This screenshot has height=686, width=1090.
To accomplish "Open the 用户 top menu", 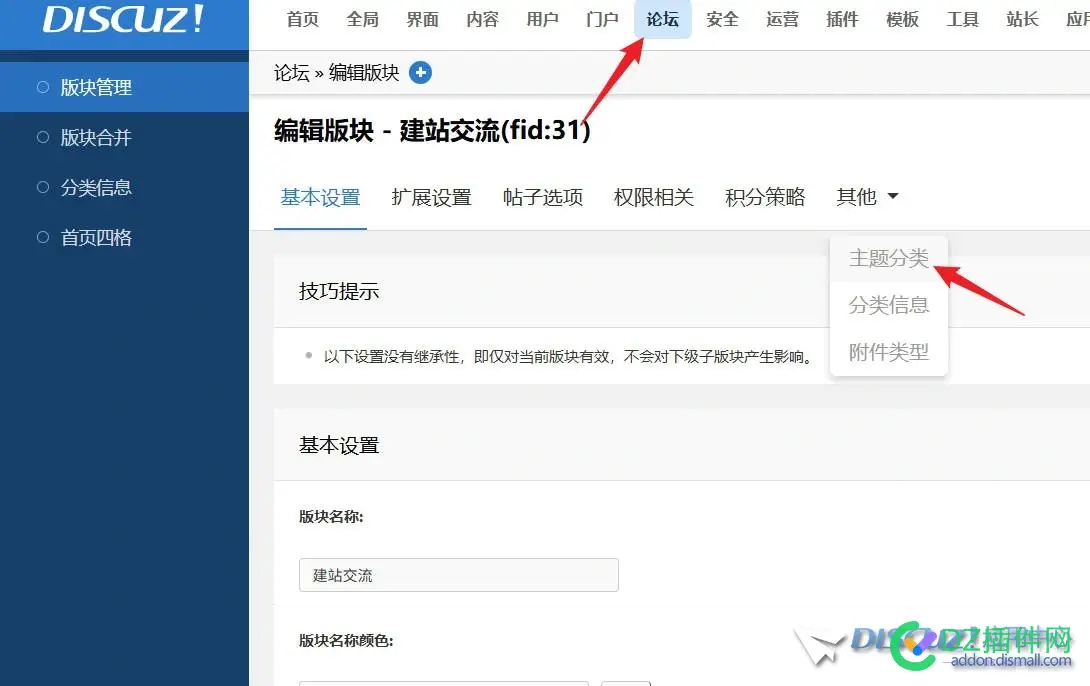I will (542, 19).
